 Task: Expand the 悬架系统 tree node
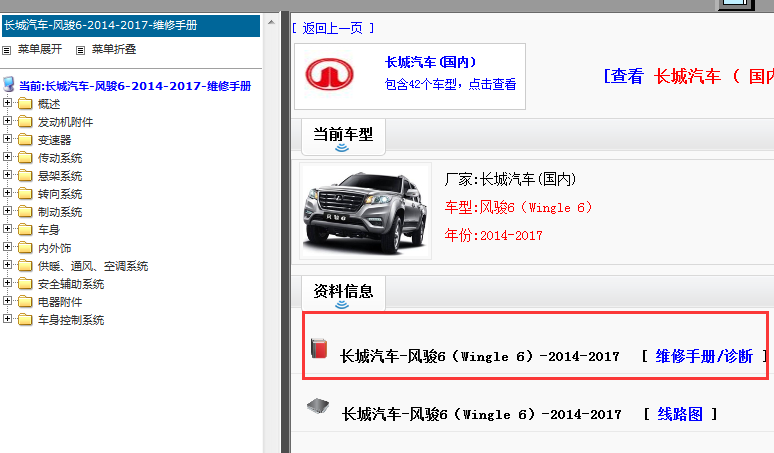pyautogui.click(x=7, y=175)
